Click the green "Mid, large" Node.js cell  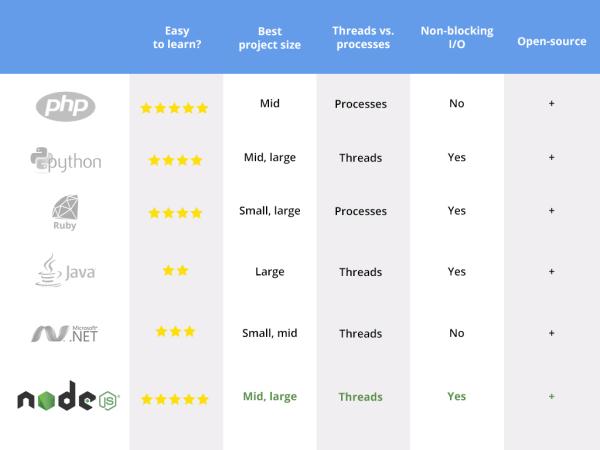[270, 397]
